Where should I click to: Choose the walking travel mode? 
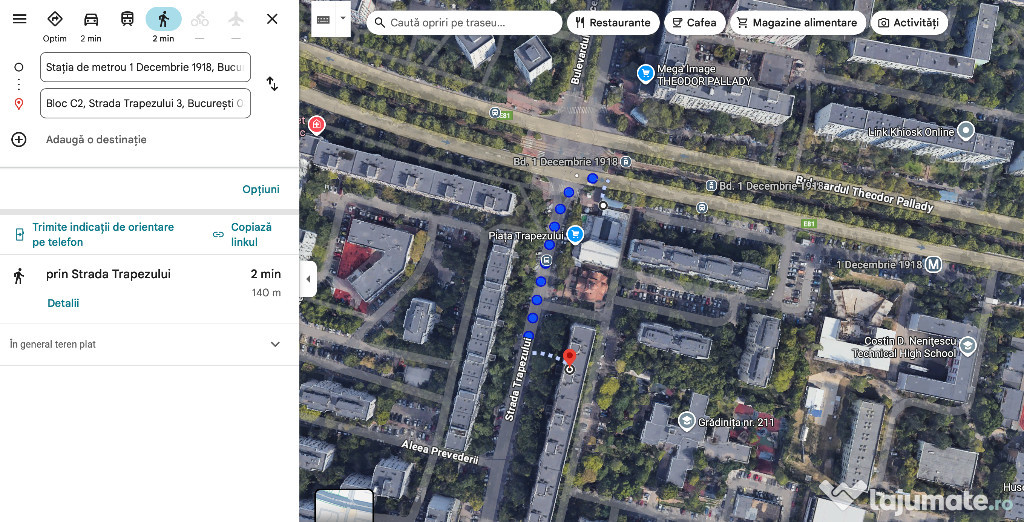pyautogui.click(x=163, y=19)
